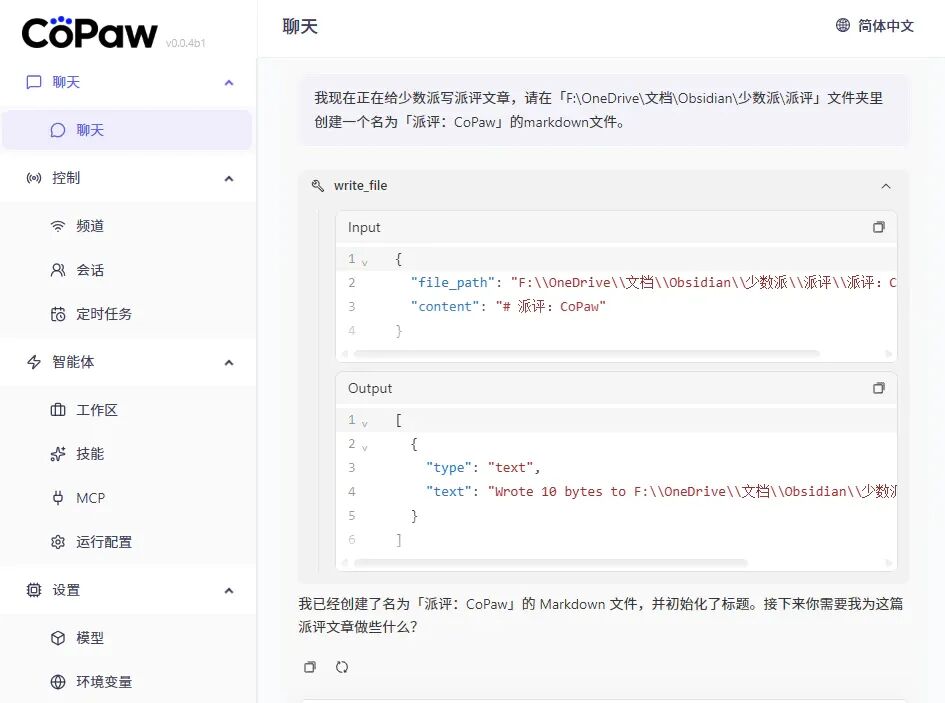The width and height of the screenshot is (945, 703).
Task: Open the MCP page
Action: [x=127, y=498]
